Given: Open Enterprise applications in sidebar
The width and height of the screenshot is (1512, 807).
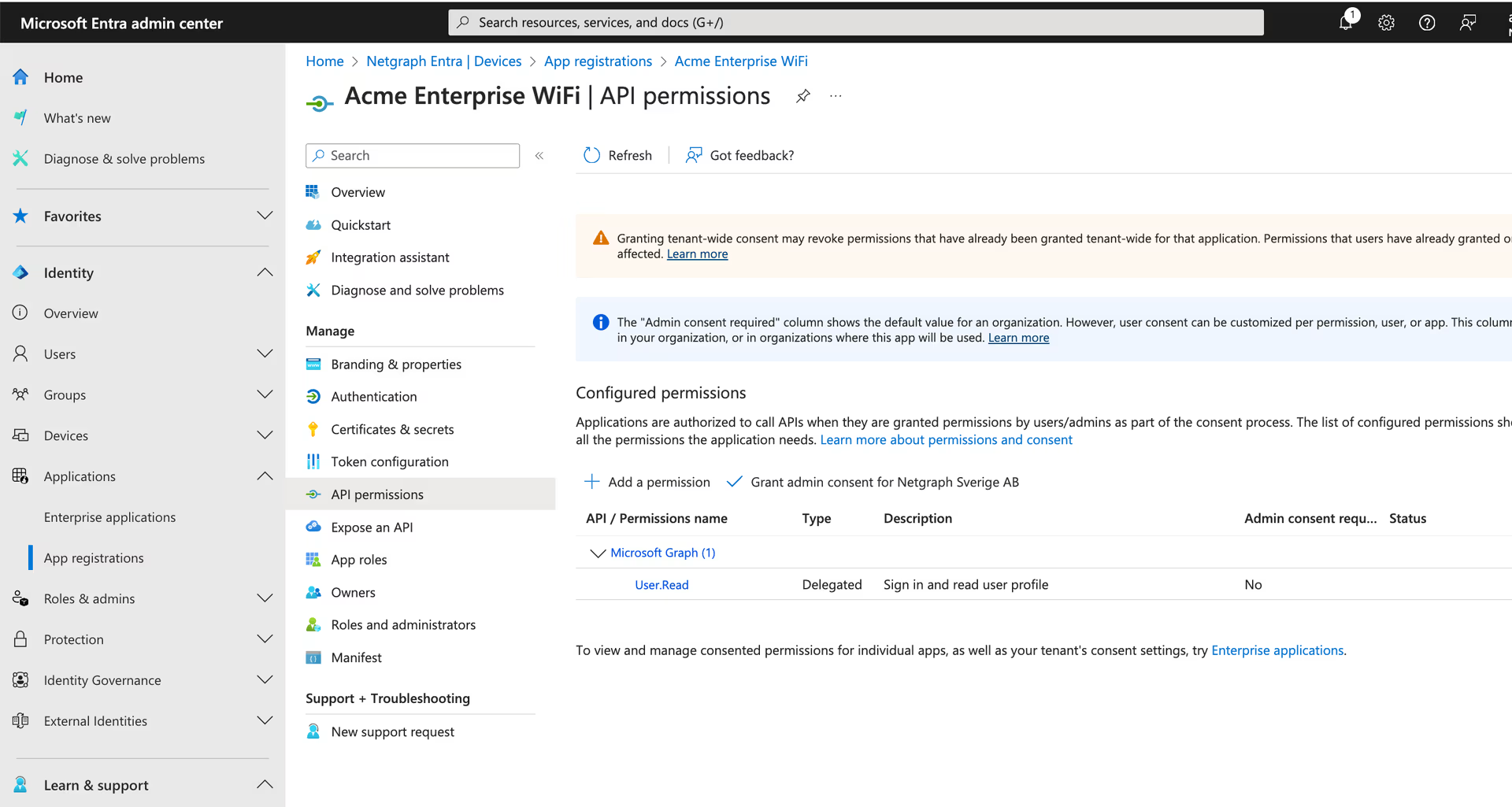Looking at the screenshot, I should 109,517.
